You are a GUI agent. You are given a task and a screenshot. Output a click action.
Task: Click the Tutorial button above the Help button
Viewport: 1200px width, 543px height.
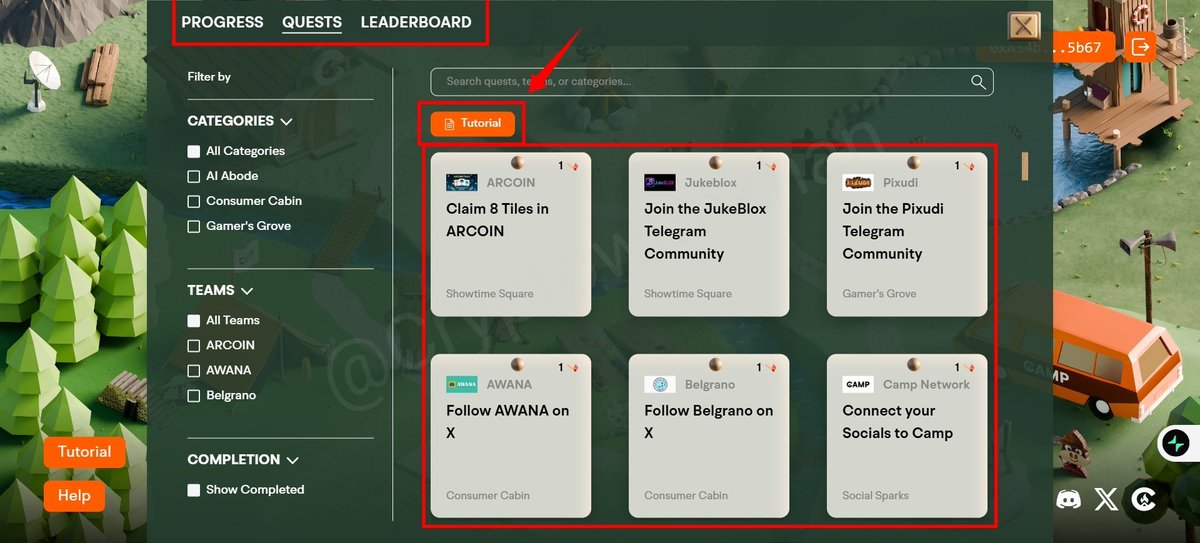point(84,452)
